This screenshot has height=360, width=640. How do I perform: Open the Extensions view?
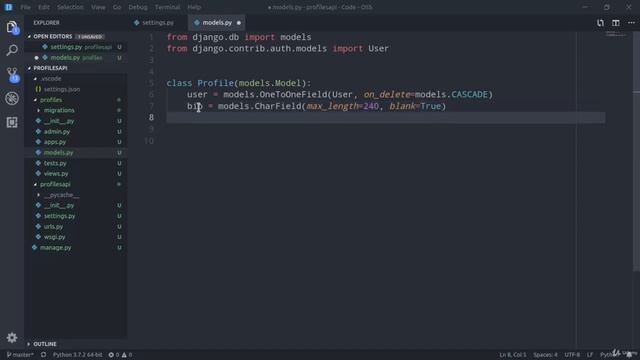coord(12,122)
